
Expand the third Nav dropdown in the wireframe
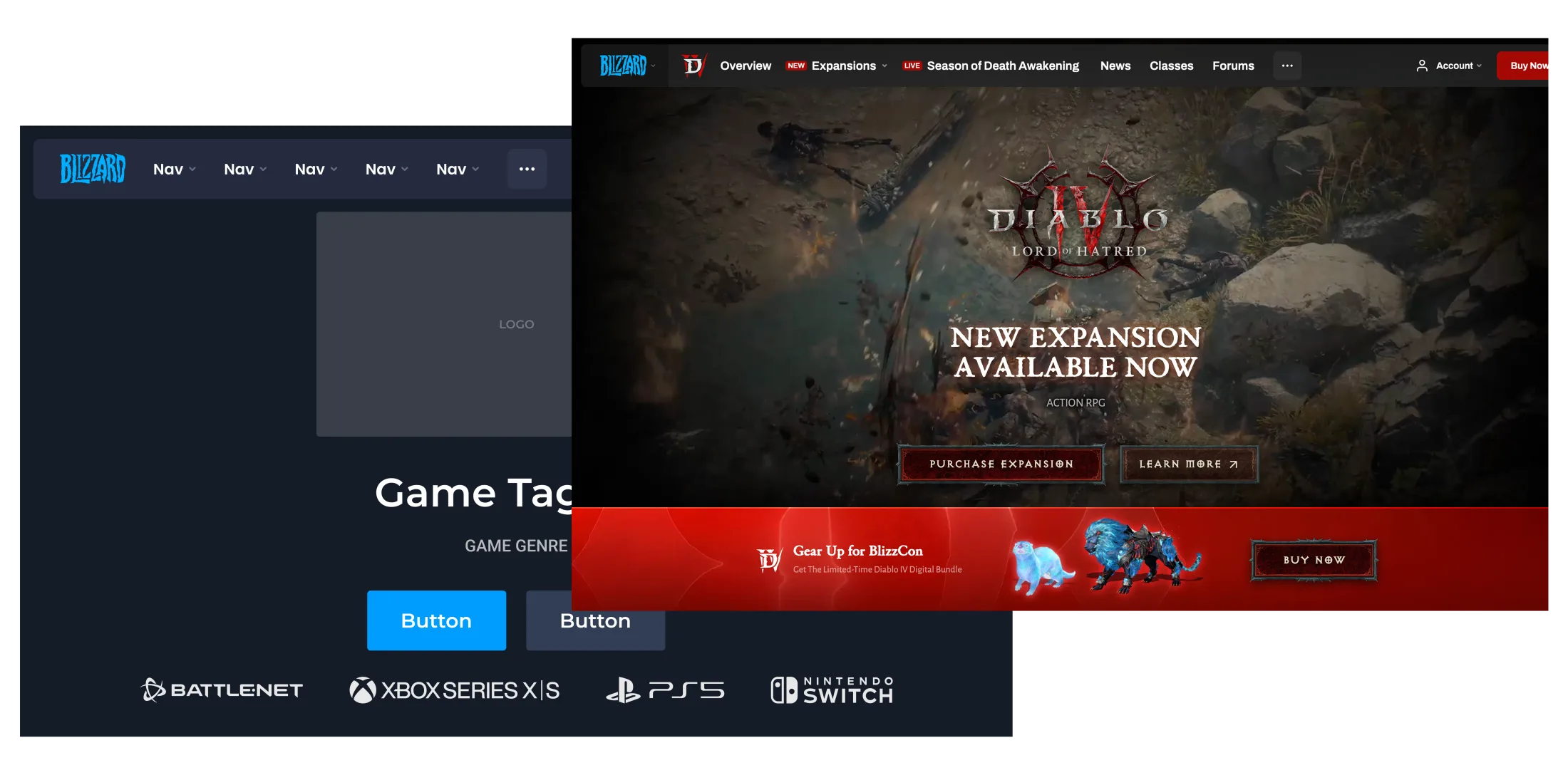316,170
